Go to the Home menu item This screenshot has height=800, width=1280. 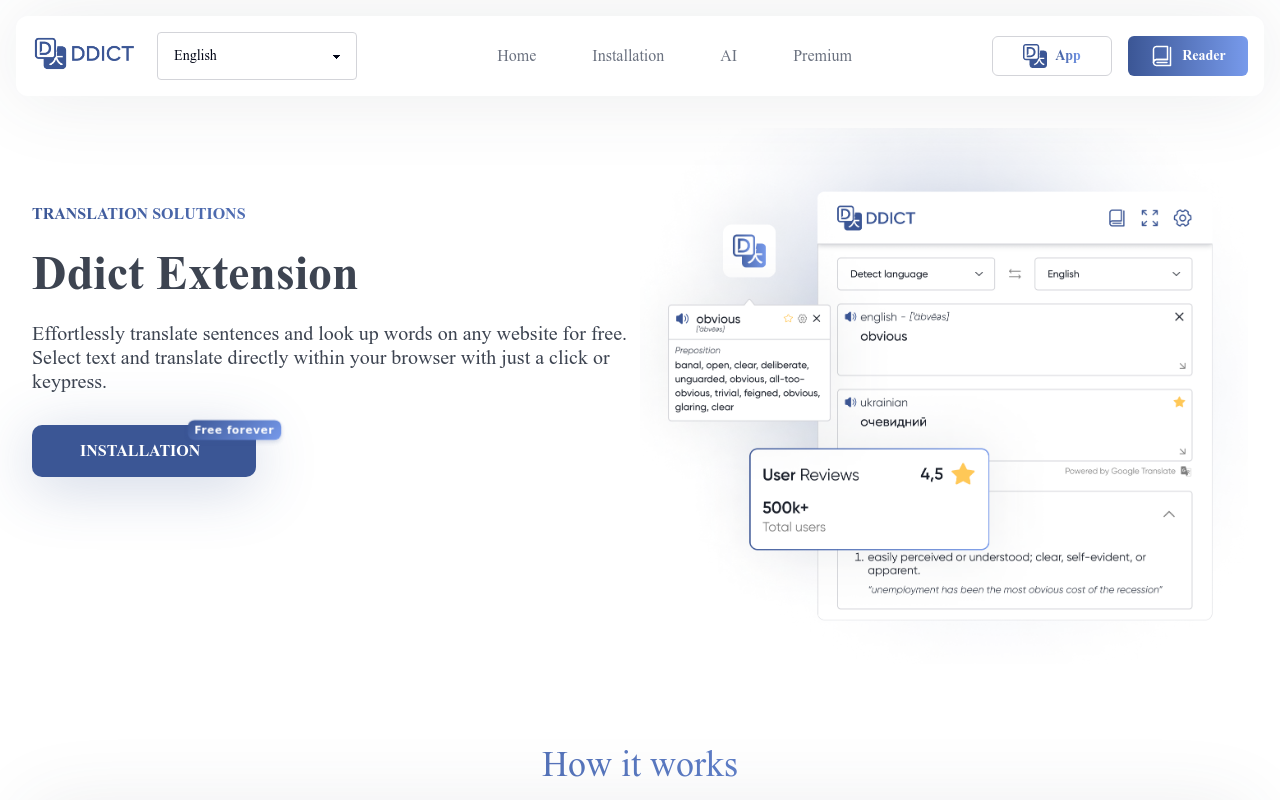(x=517, y=56)
